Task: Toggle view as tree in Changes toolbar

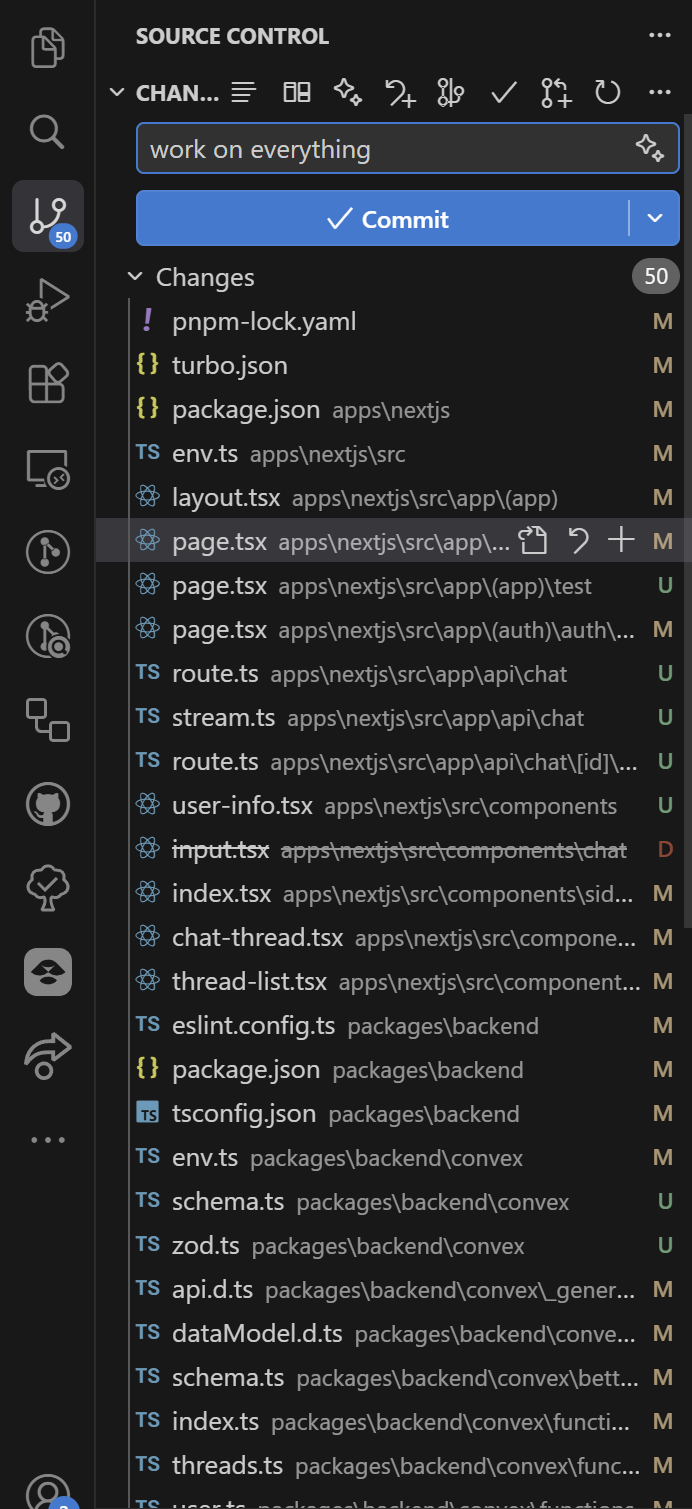Action: coord(243,93)
